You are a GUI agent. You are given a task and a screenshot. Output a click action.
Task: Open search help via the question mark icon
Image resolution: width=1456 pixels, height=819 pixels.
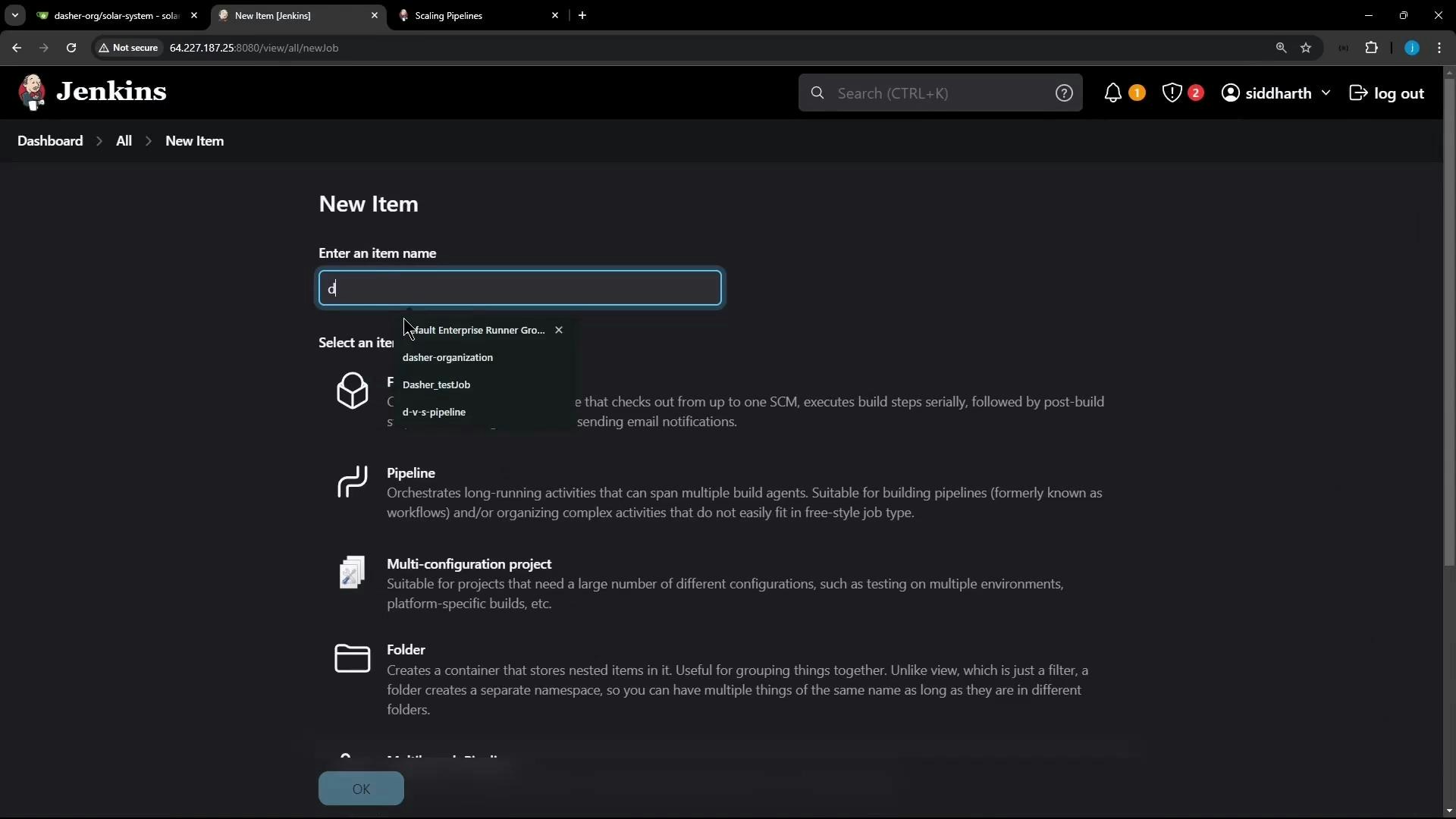point(1065,93)
